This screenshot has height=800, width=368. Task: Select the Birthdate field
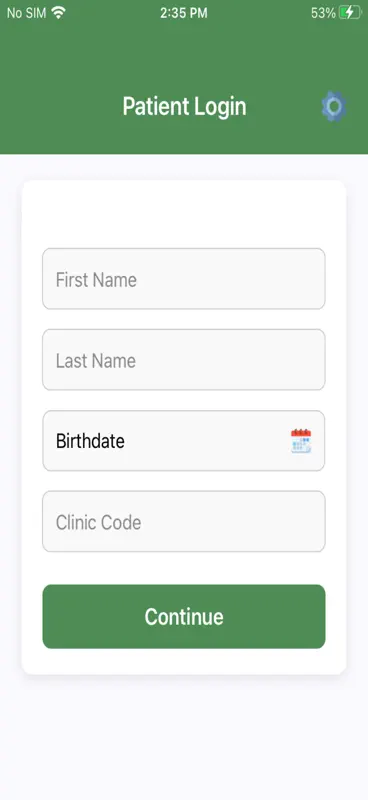(184, 441)
